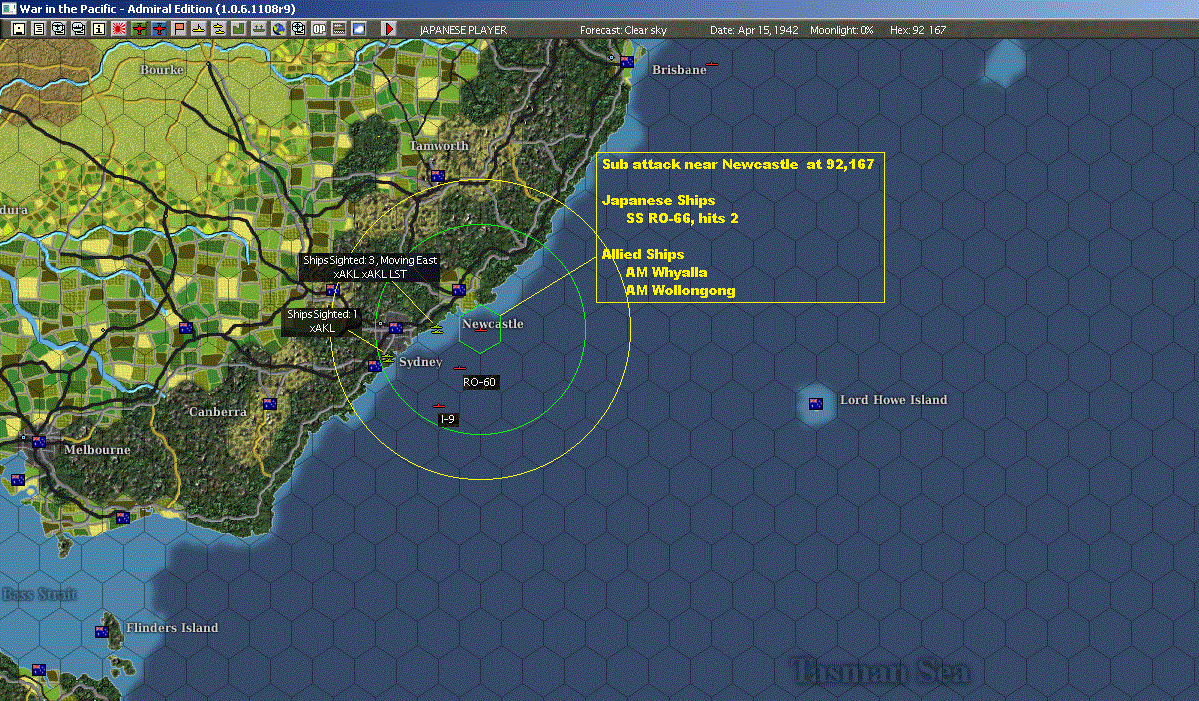Click the Sydney map label
The image size is (1199, 701).
421,362
